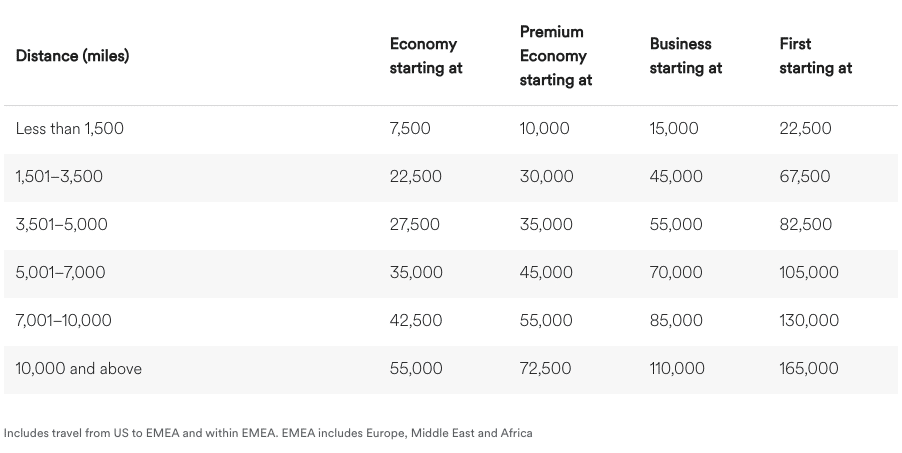Image resolution: width=902 pixels, height=453 pixels.
Task: Click the 7,001–10,000 distance row label
Action: [64, 320]
